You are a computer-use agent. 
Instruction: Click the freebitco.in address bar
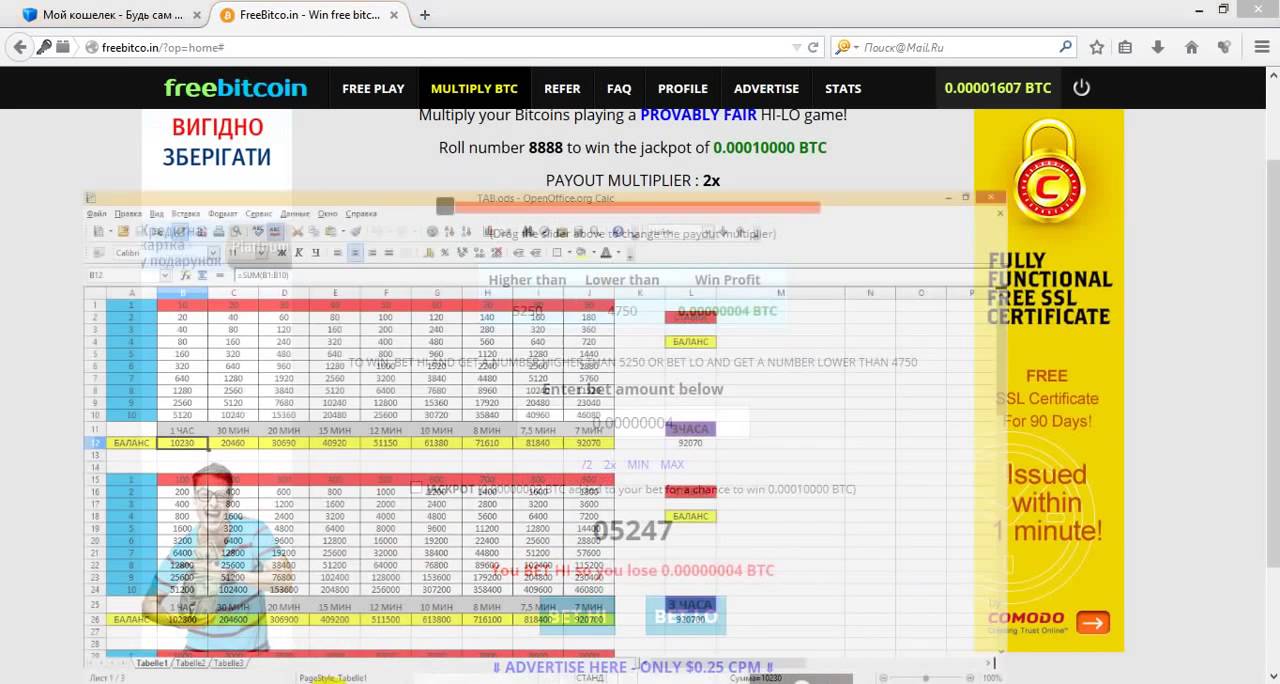pos(440,47)
